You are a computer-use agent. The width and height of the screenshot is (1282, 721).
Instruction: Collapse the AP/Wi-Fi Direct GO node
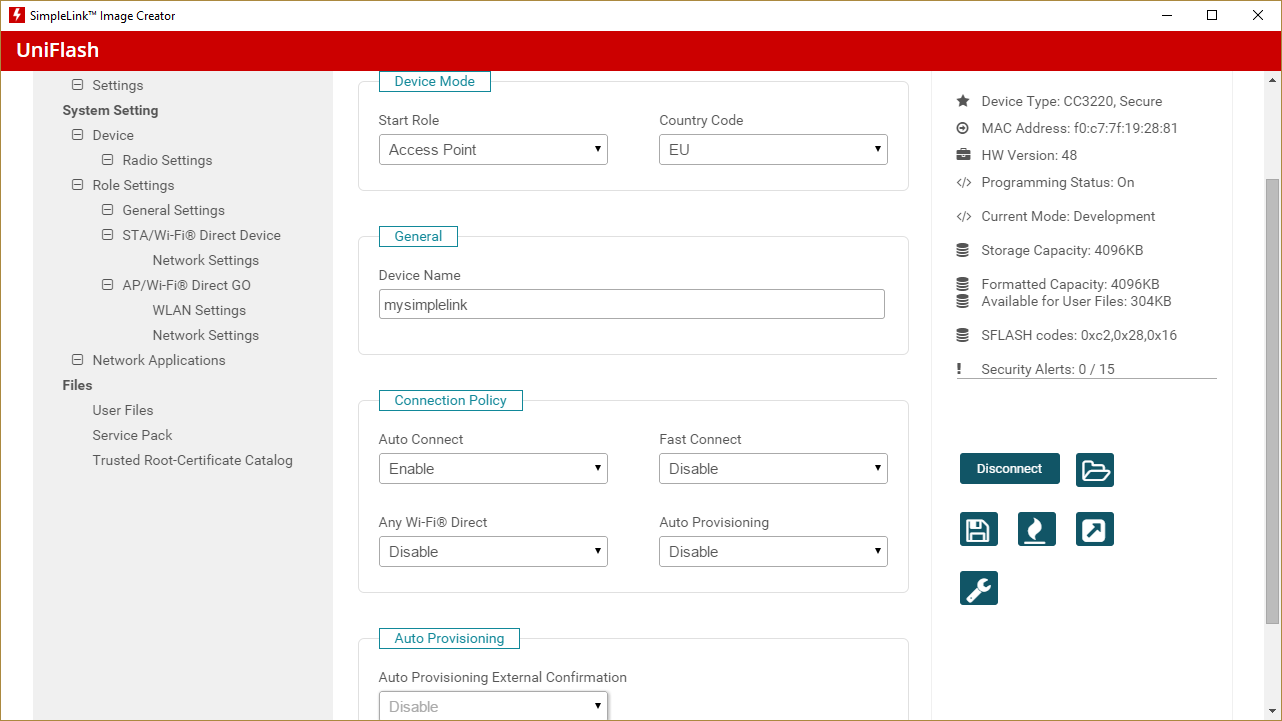click(107, 285)
